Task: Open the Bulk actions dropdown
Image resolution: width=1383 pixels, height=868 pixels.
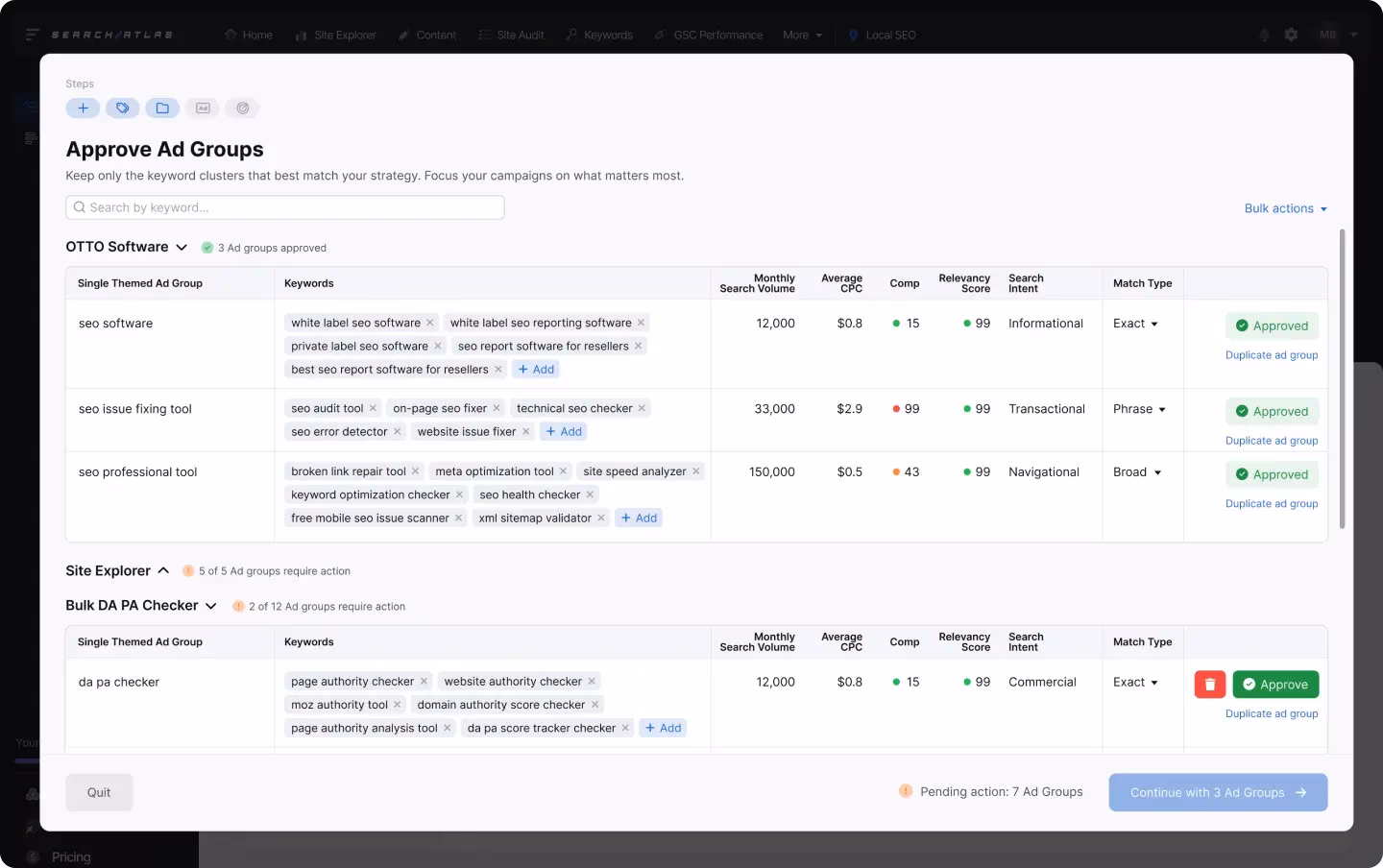Action: 1285,208
